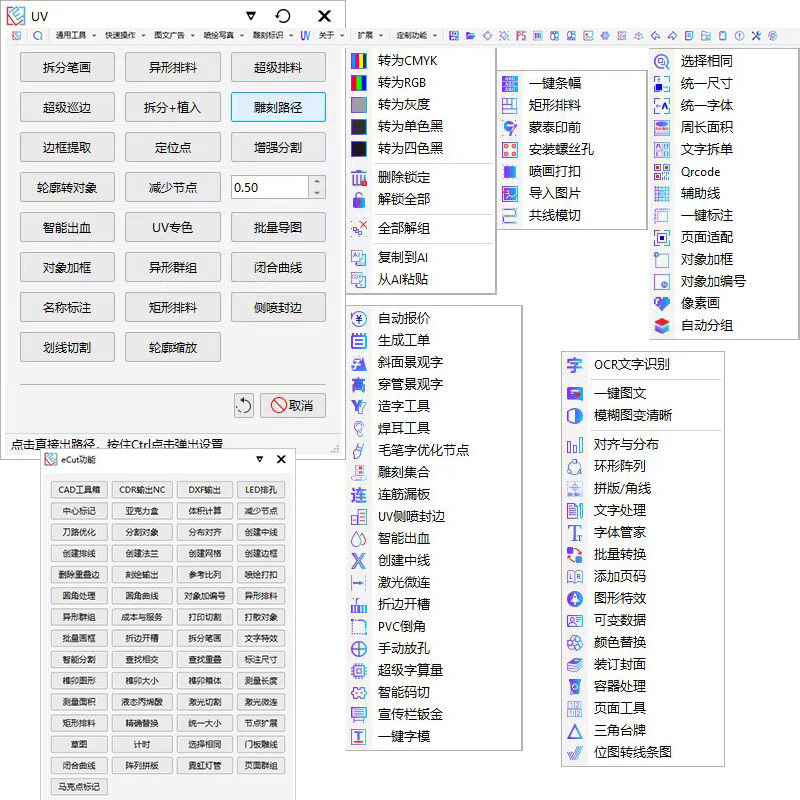Click the 自动报价 yen icon
Viewport: 800px width, 800px height.
(x=359, y=319)
